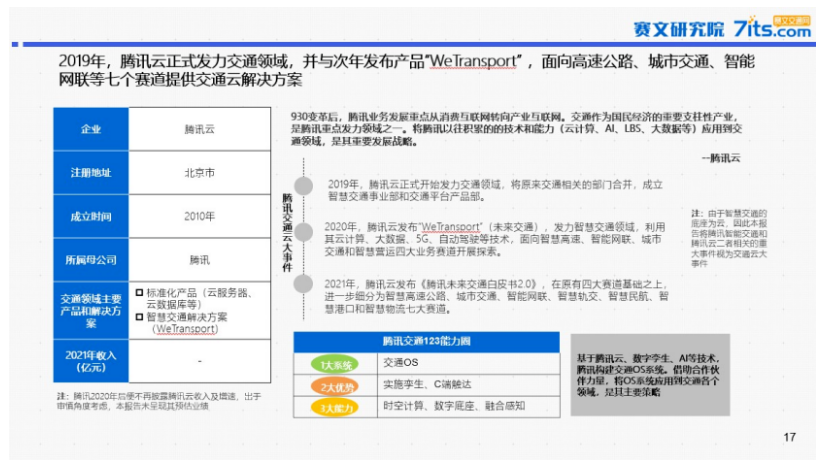Click the --腾讯云 quote attribution
The image size is (823, 463).
(x=721, y=158)
